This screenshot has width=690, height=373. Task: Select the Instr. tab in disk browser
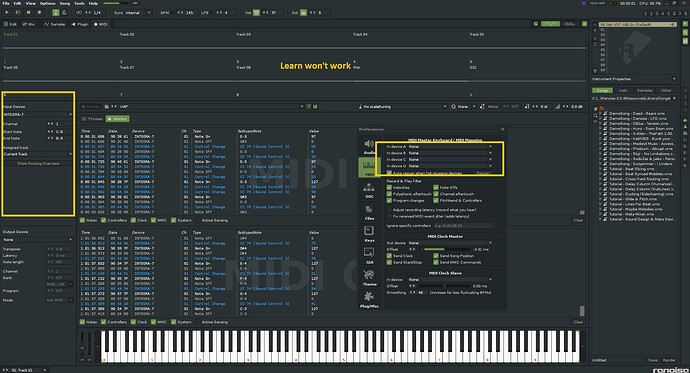[623, 91]
